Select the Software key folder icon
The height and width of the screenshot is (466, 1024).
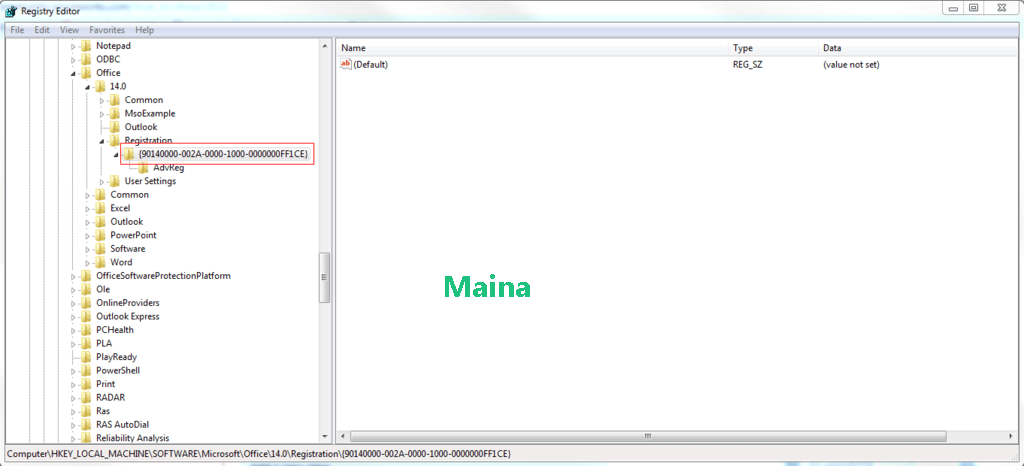pos(100,249)
